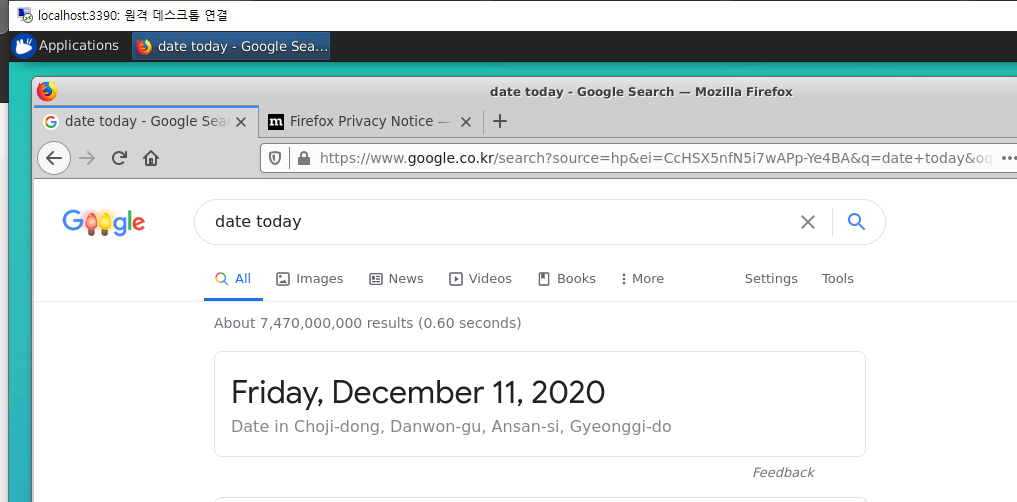Click the remote desktop connection title icon
Screen dimensions: 1017x502
click(x=25, y=15)
